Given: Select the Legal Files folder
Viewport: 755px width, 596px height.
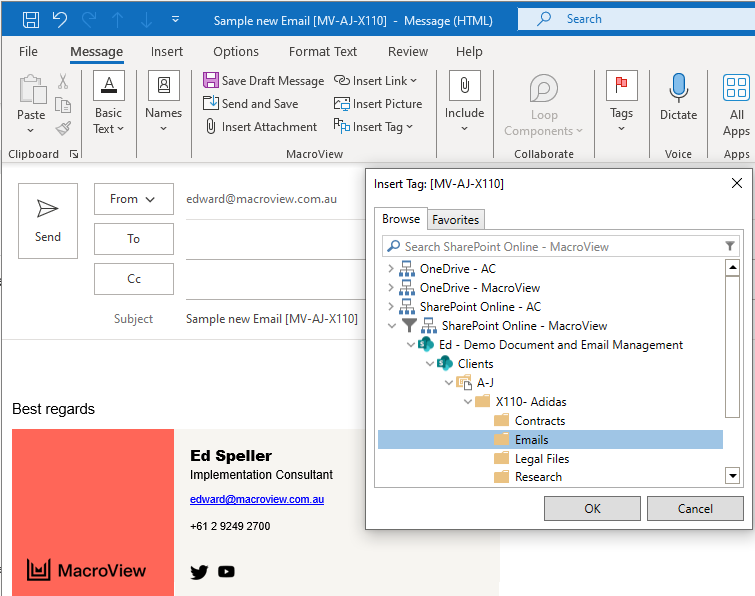Looking at the screenshot, I should pos(532,459).
